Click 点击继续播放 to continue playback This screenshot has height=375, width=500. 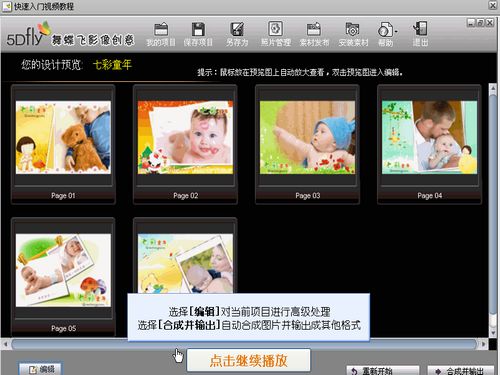click(x=249, y=360)
